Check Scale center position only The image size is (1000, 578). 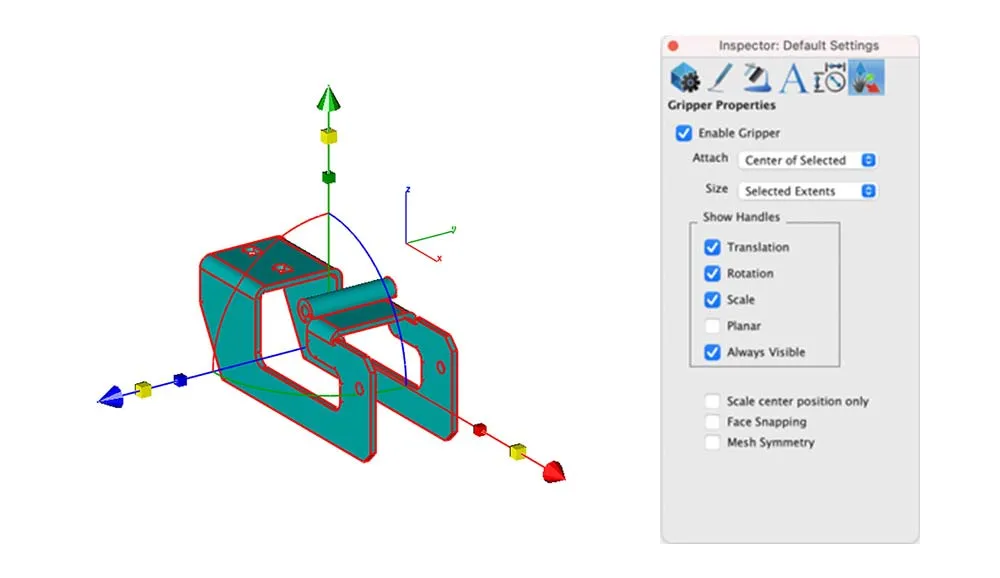712,401
